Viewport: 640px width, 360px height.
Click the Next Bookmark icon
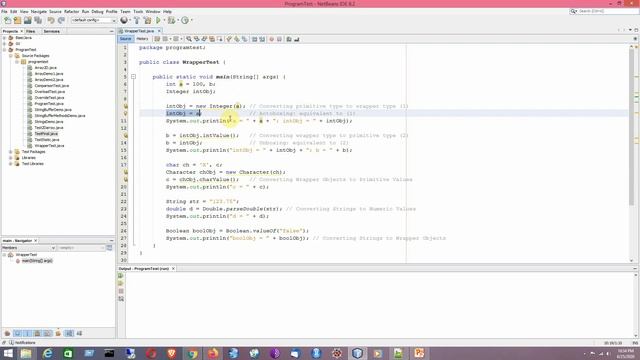pyautogui.click(x=237, y=39)
